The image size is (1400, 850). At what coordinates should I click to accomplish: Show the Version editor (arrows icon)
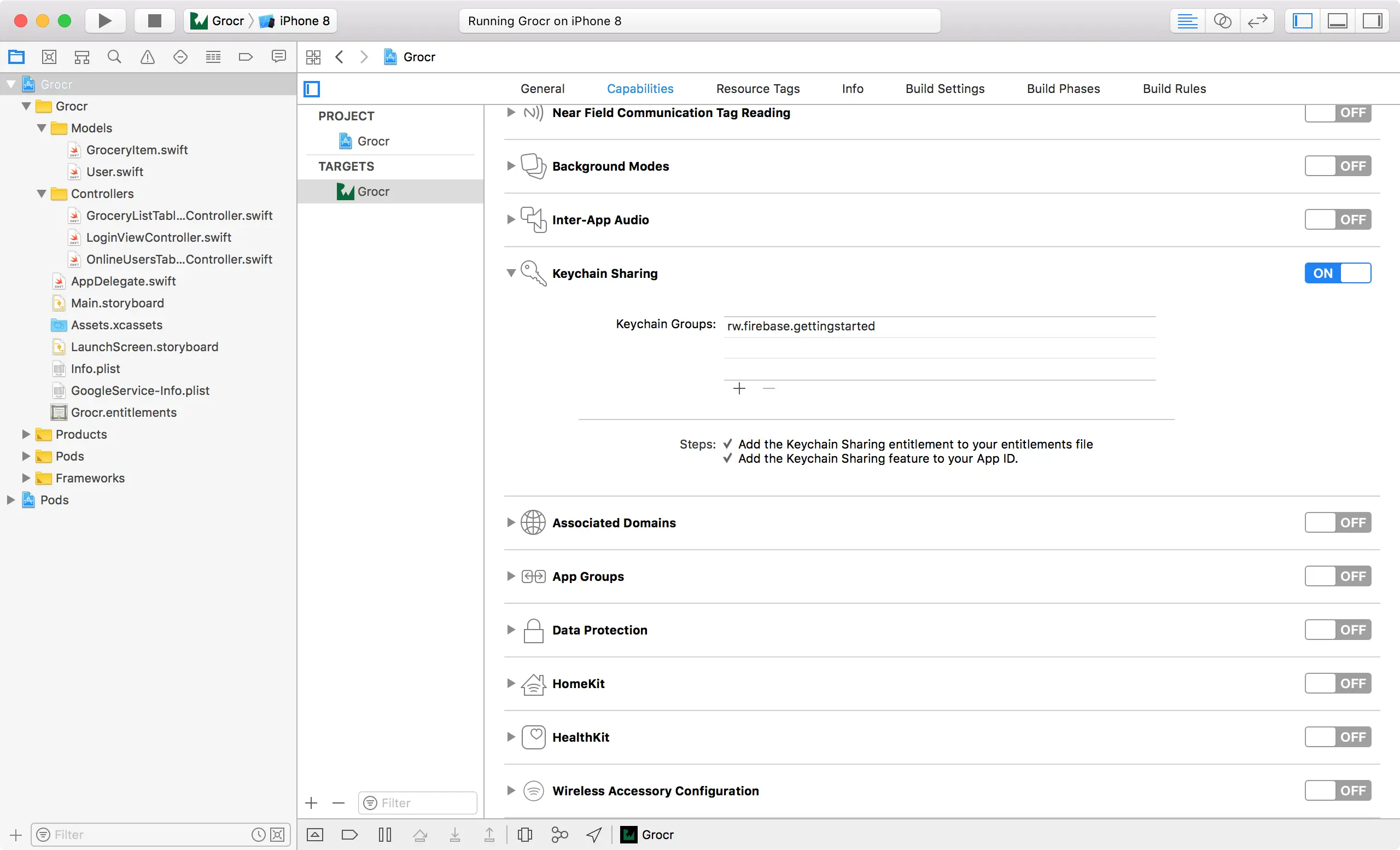click(1257, 21)
